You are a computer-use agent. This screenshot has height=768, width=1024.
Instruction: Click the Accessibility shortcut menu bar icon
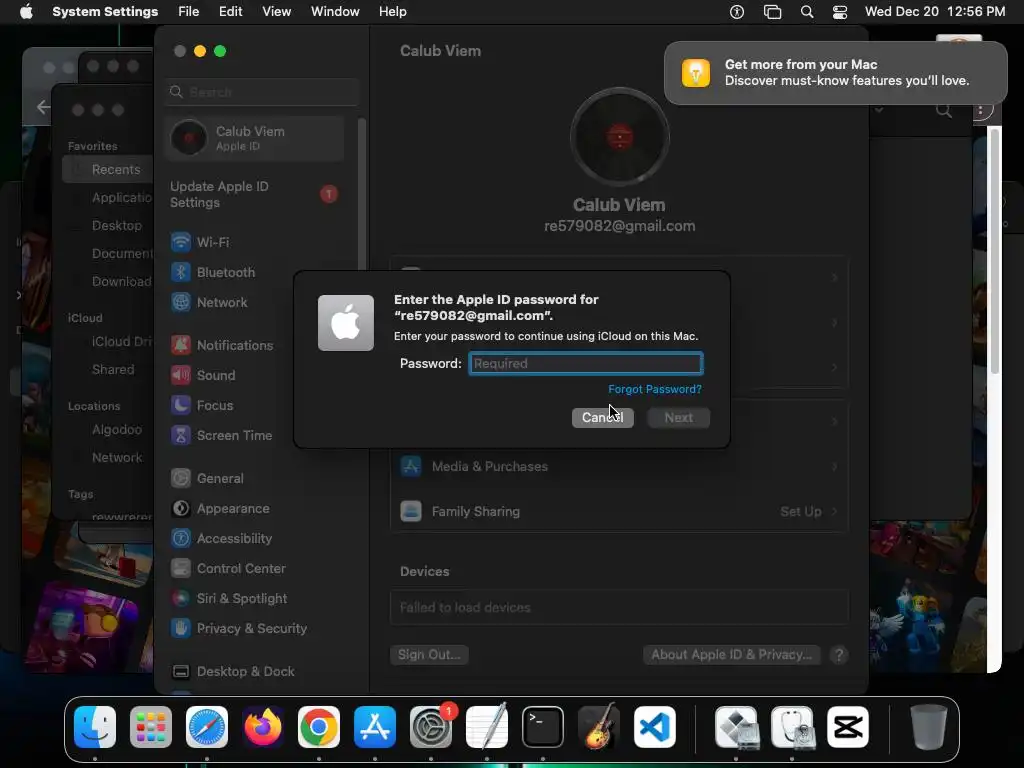(737, 12)
